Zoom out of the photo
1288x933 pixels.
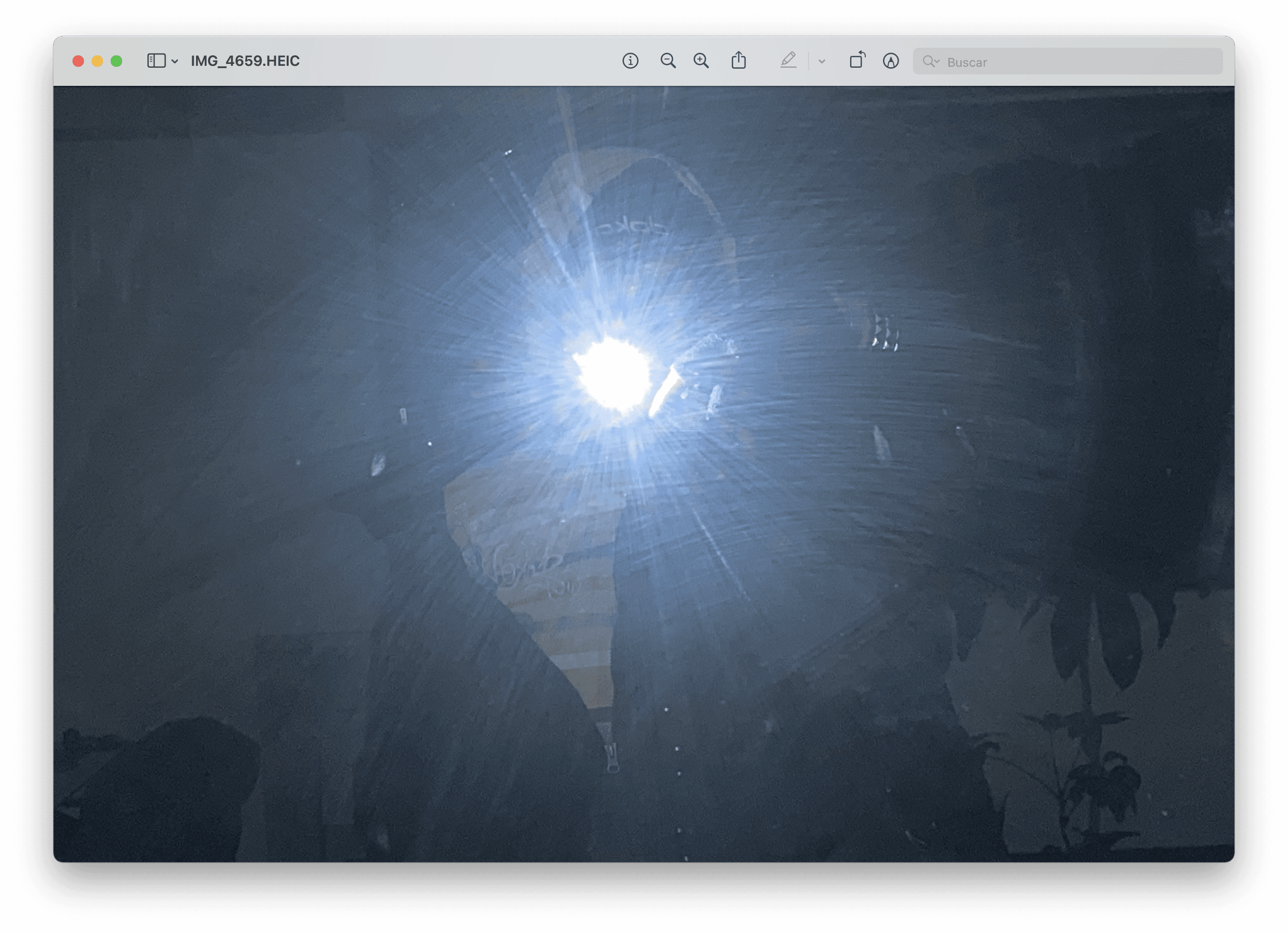coord(668,61)
